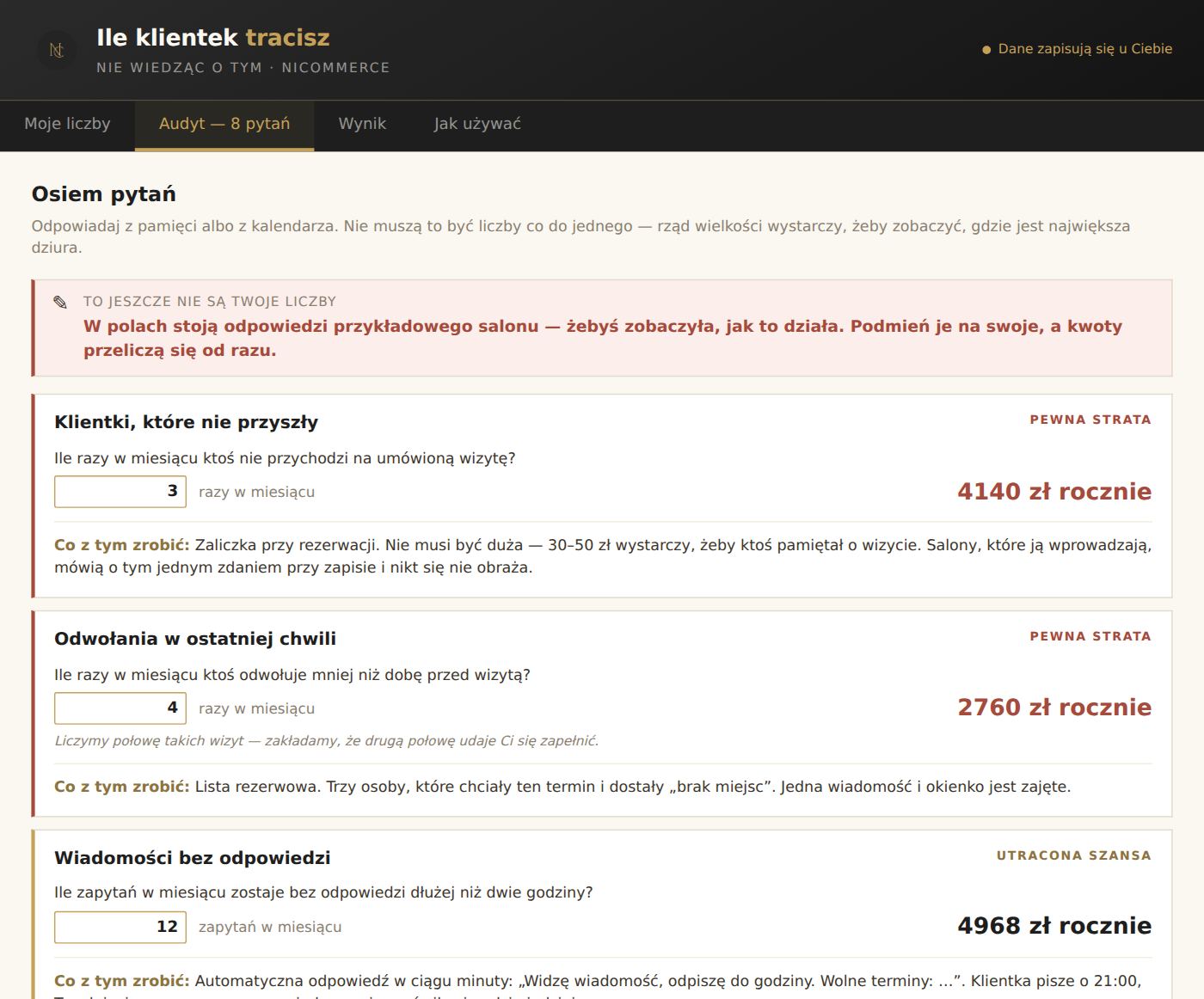Click the gold status dot beside Dane zapisują

[x=986, y=50]
